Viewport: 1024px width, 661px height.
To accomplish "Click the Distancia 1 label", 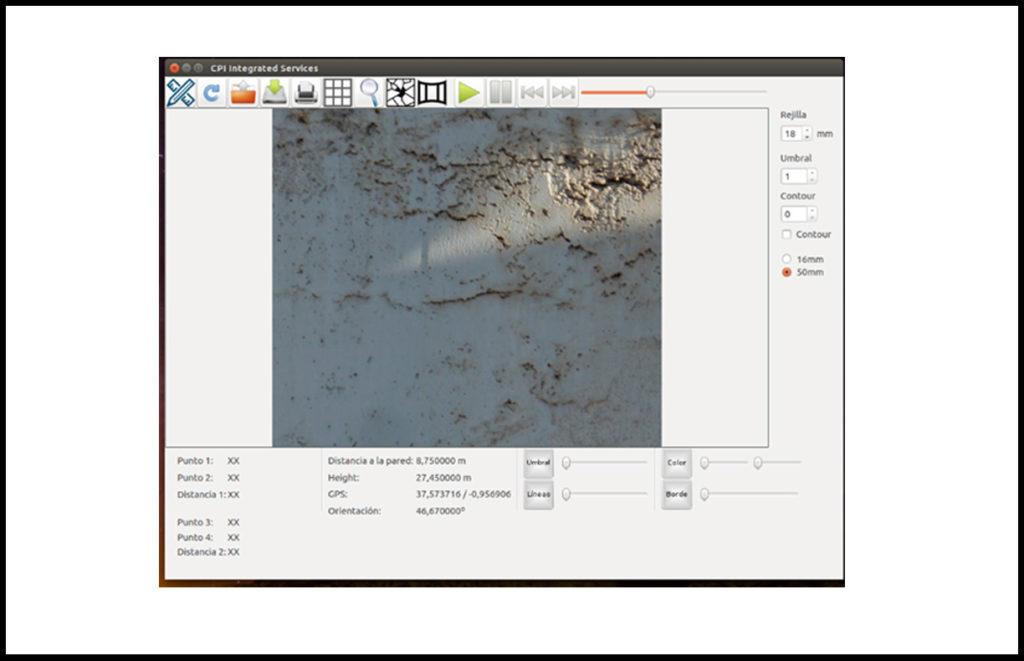I will coord(201,494).
